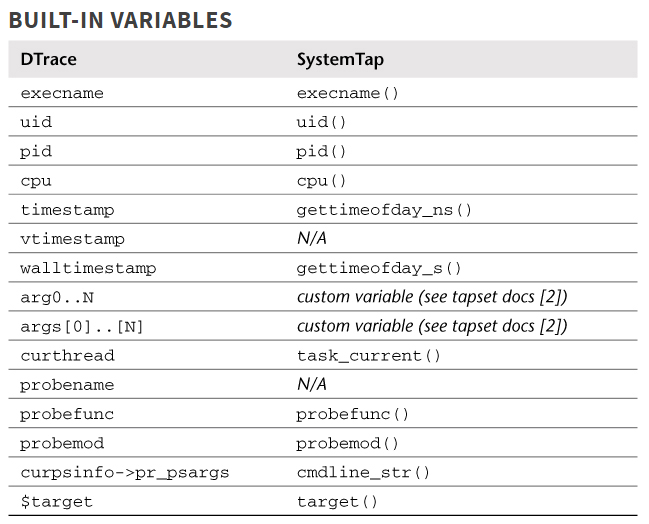Click the BUILT-IN VARIABLES heading
The image size is (649, 524).
(120, 19)
